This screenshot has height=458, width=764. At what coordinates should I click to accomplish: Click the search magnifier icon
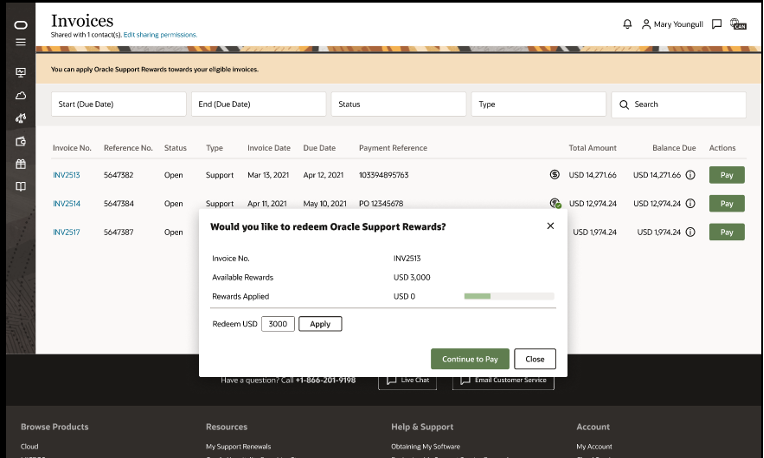point(624,104)
